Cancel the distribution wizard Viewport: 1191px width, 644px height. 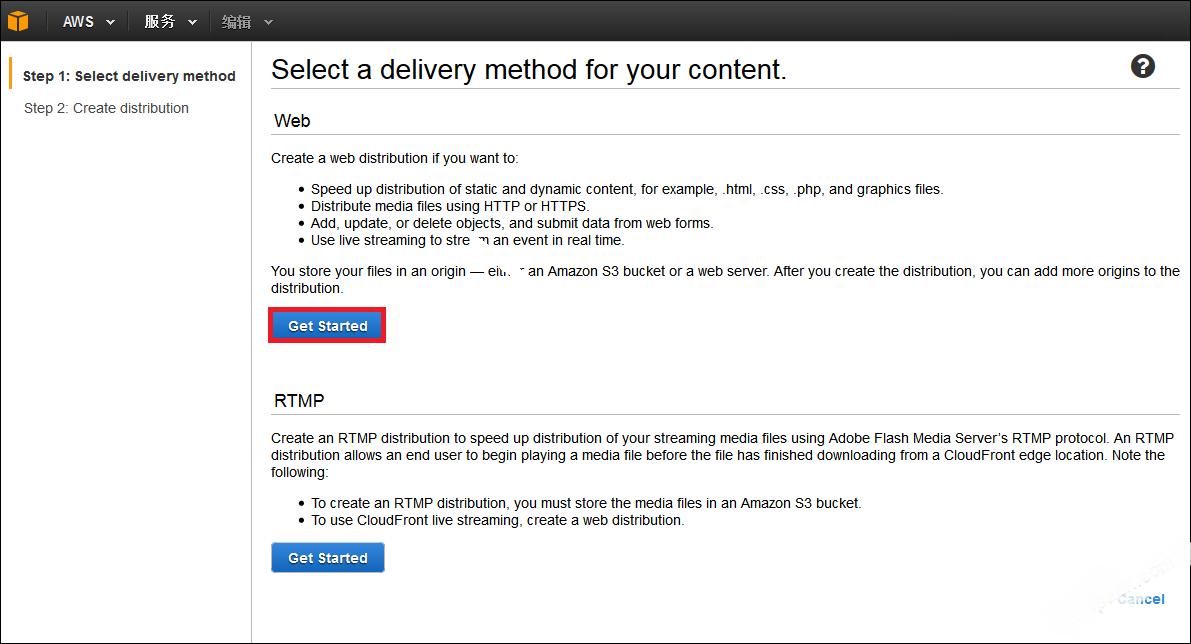1141,599
